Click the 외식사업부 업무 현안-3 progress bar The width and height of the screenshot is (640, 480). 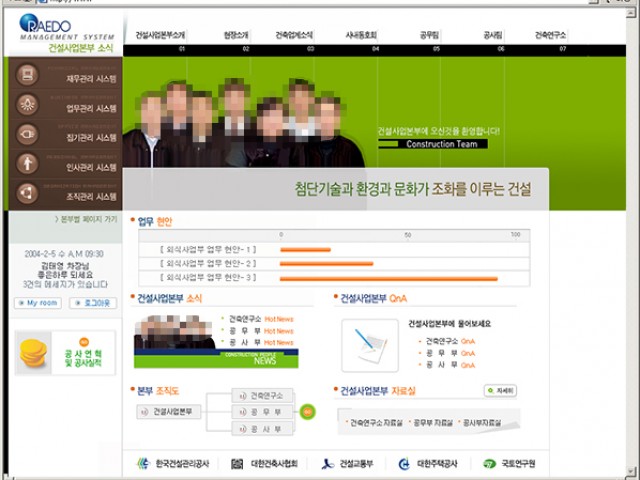(x=388, y=277)
